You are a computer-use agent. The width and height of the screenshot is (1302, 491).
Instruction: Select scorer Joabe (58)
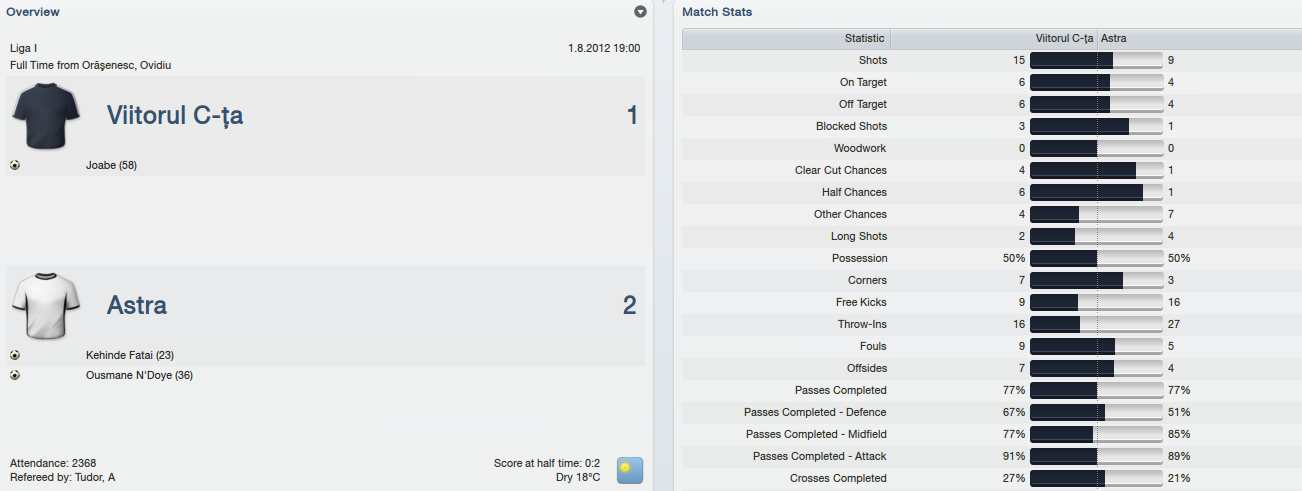[111, 165]
